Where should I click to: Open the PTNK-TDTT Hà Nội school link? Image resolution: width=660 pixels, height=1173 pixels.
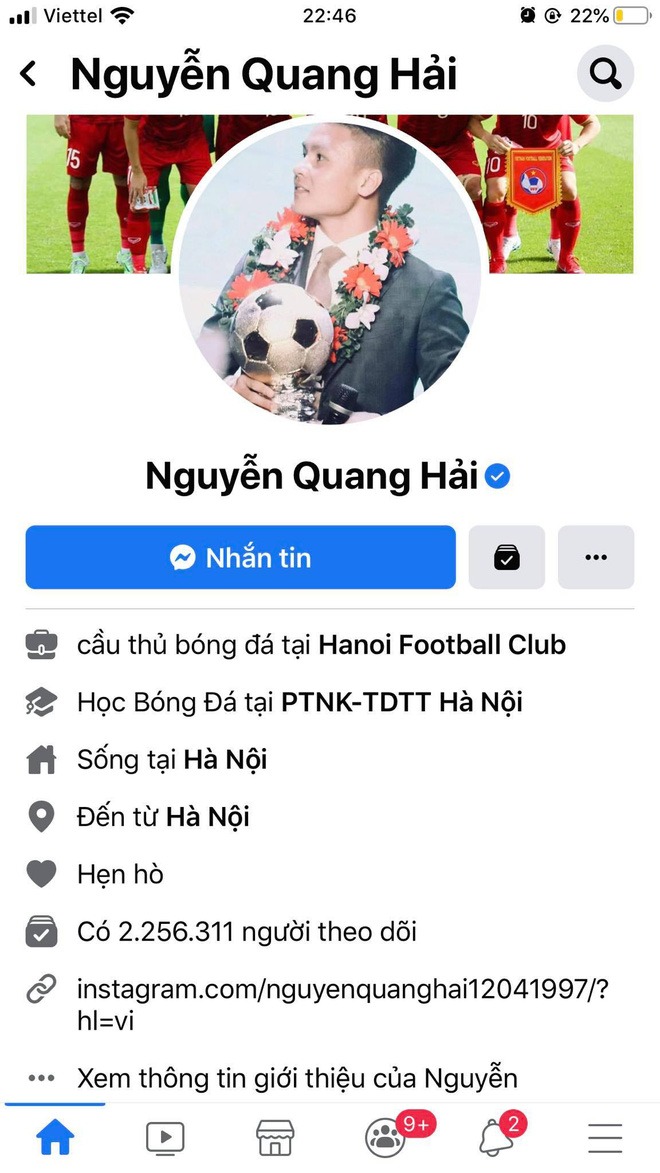(402, 702)
